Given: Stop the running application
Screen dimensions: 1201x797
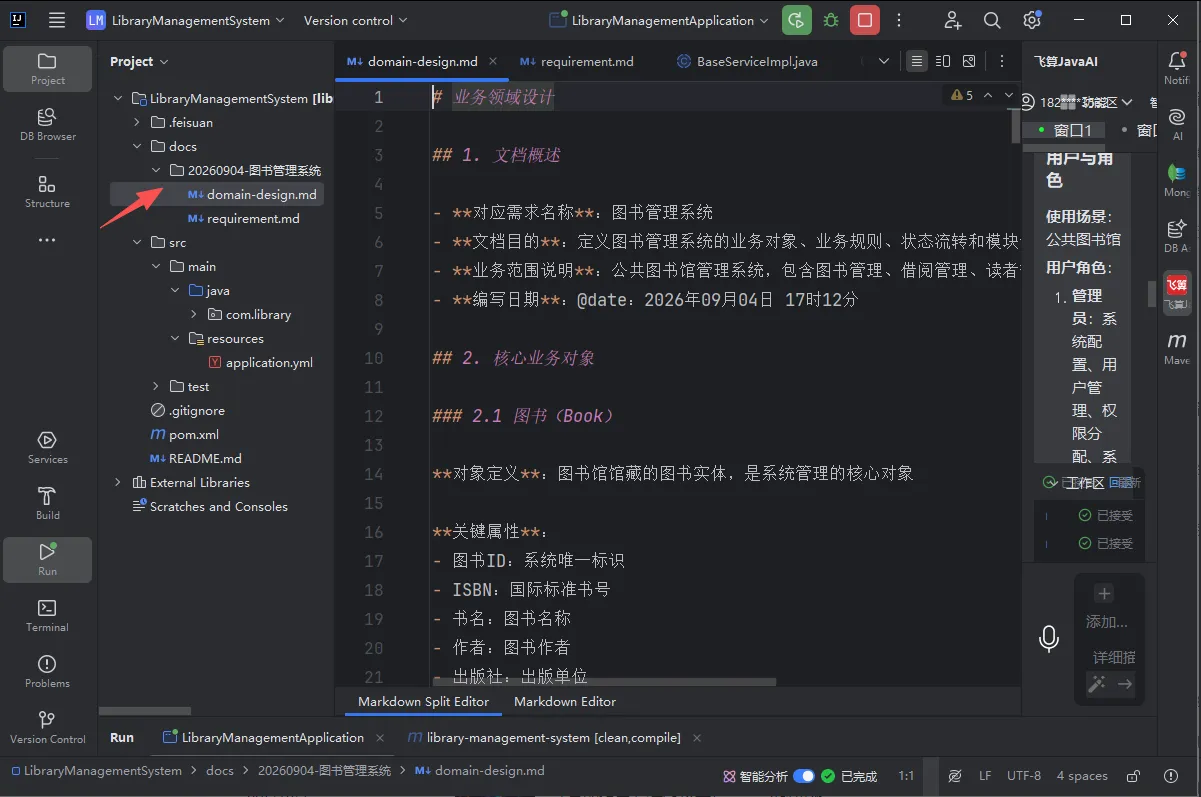Looking at the screenshot, I should [865, 20].
